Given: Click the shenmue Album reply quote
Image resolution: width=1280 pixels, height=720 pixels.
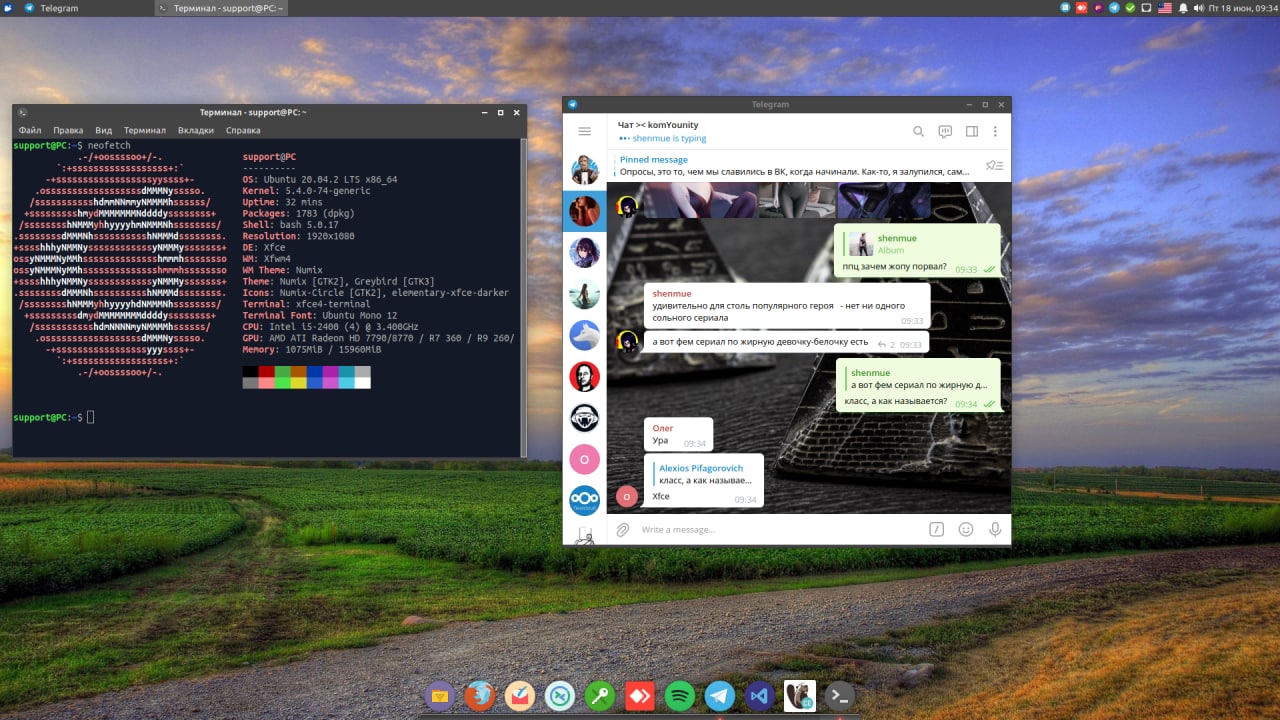Looking at the screenshot, I should (917, 244).
